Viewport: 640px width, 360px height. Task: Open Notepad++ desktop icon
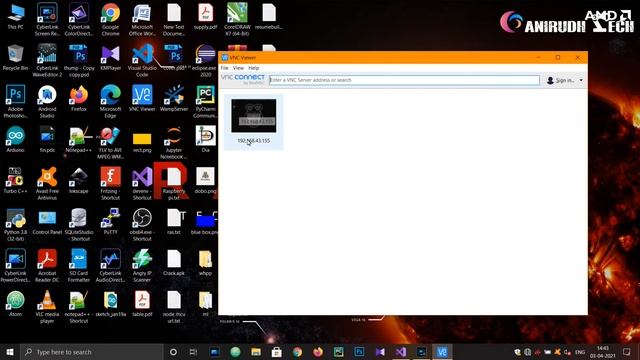click(79, 139)
